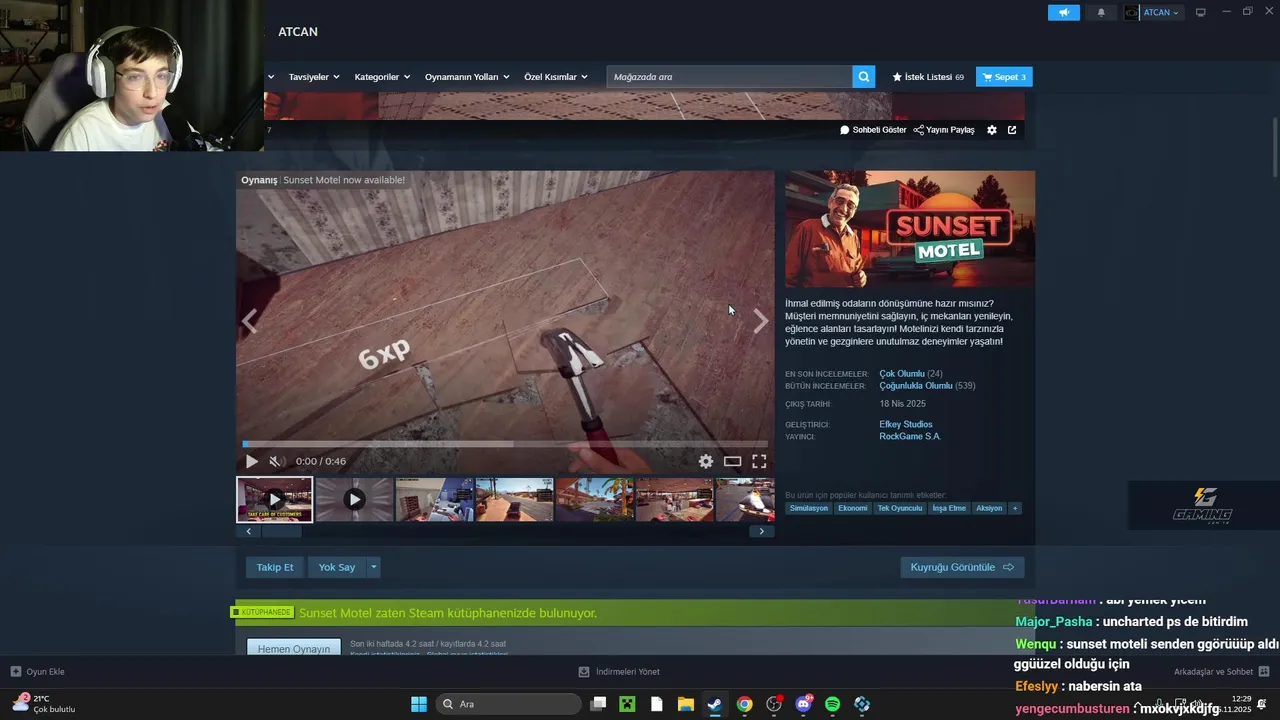Open Spotify from the taskbar

click(x=832, y=704)
